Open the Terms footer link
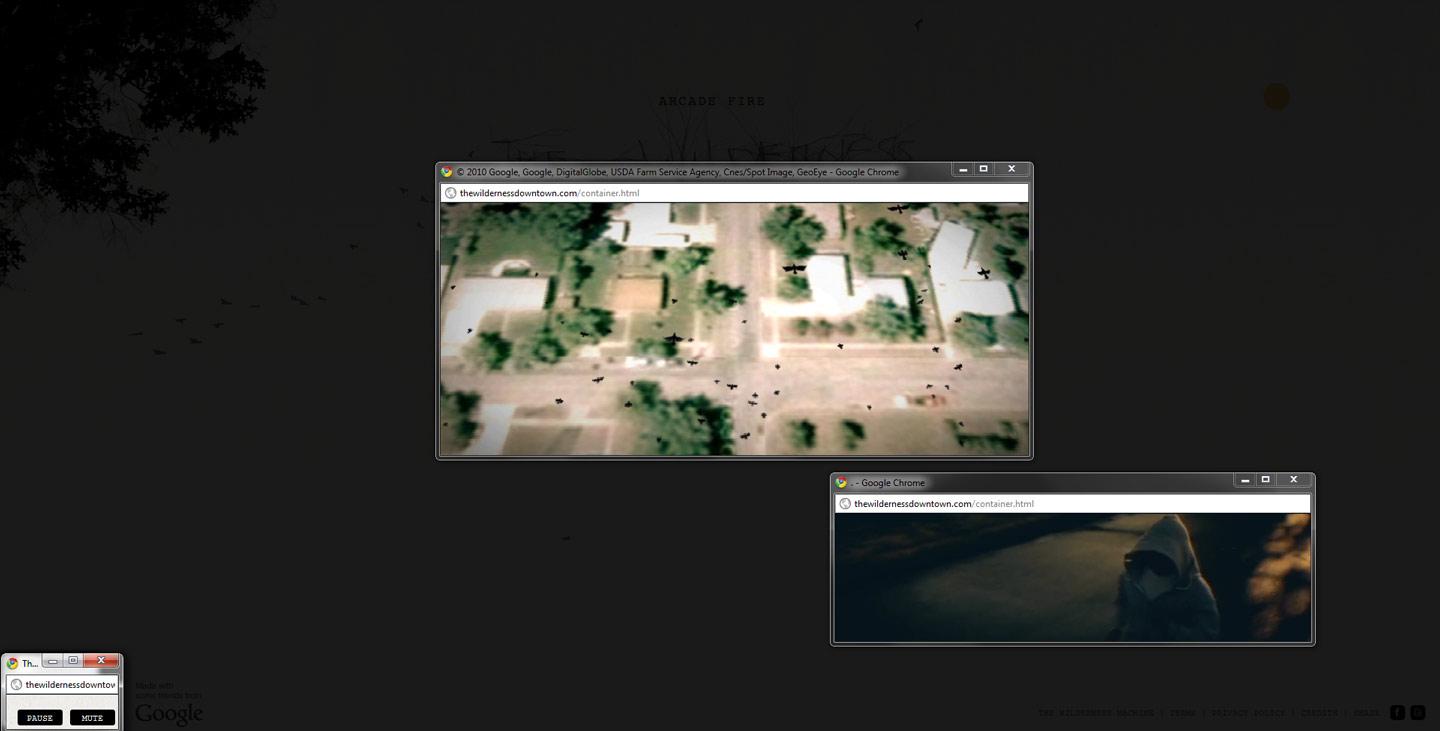Viewport: 1440px width, 731px height. coord(1182,713)
